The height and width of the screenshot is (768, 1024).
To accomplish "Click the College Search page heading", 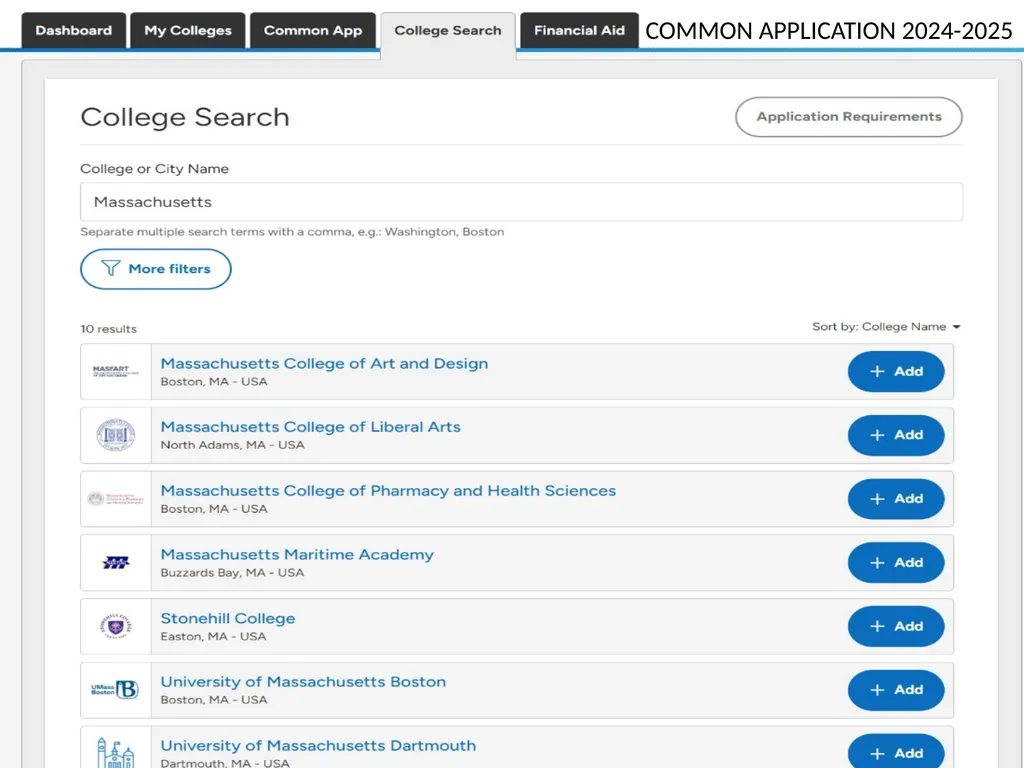I will point(185,118).
